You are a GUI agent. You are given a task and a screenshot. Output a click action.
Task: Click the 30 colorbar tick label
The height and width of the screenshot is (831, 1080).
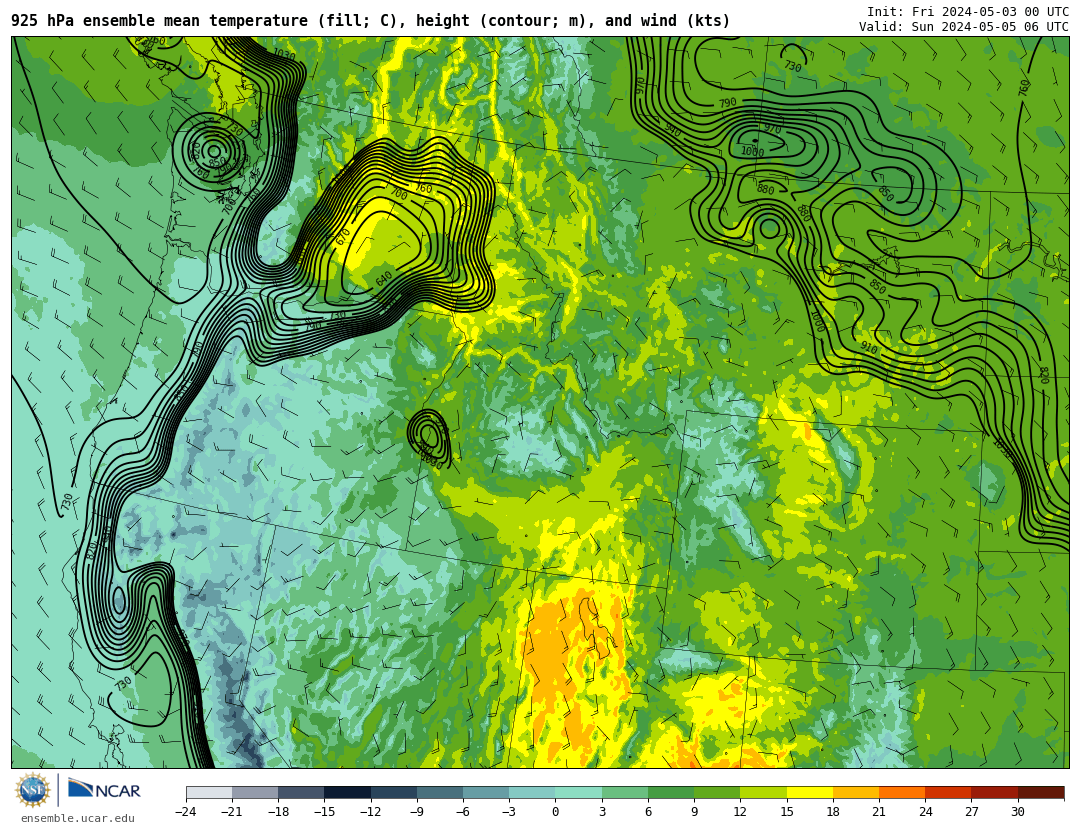(x=1017, y=812)
